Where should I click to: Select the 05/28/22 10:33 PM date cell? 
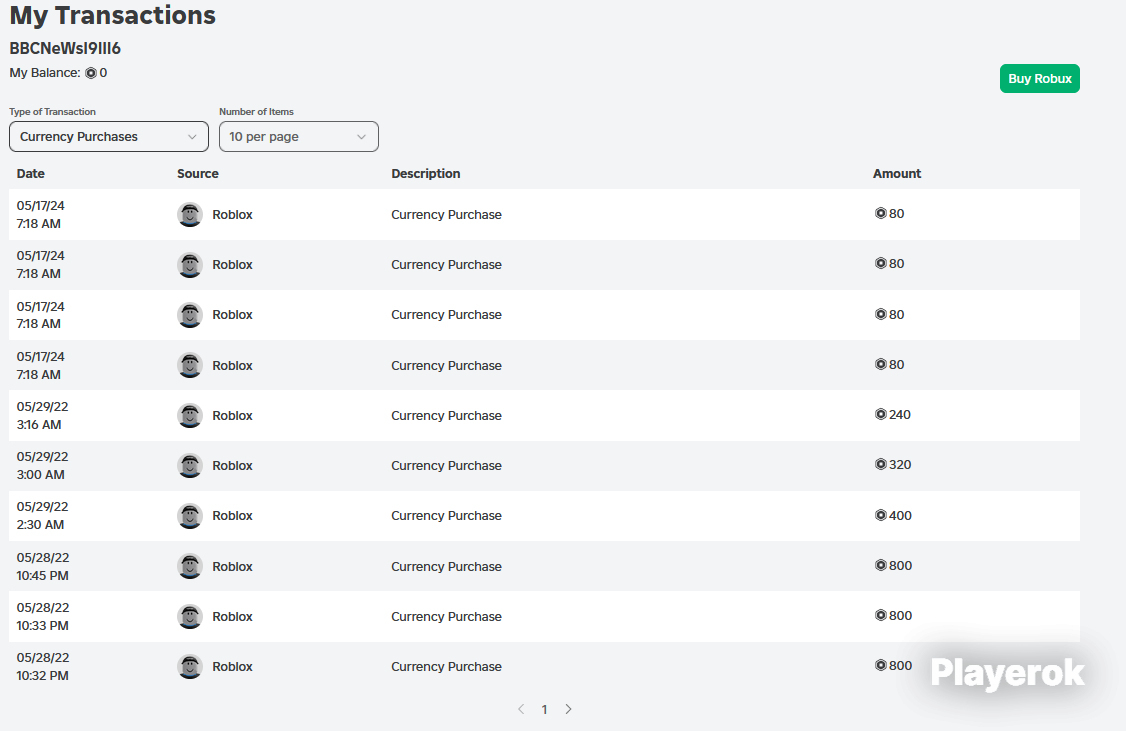pos(43,616)
